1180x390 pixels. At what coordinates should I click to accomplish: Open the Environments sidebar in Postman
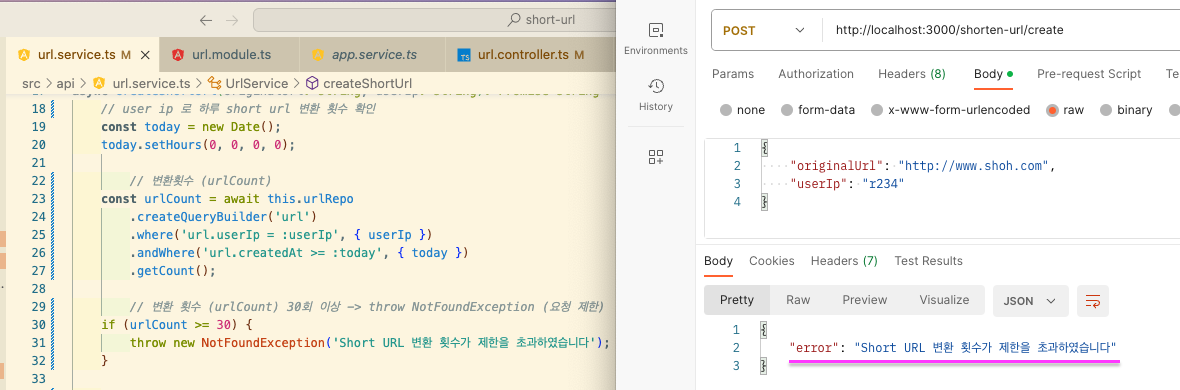click(655, 39)
